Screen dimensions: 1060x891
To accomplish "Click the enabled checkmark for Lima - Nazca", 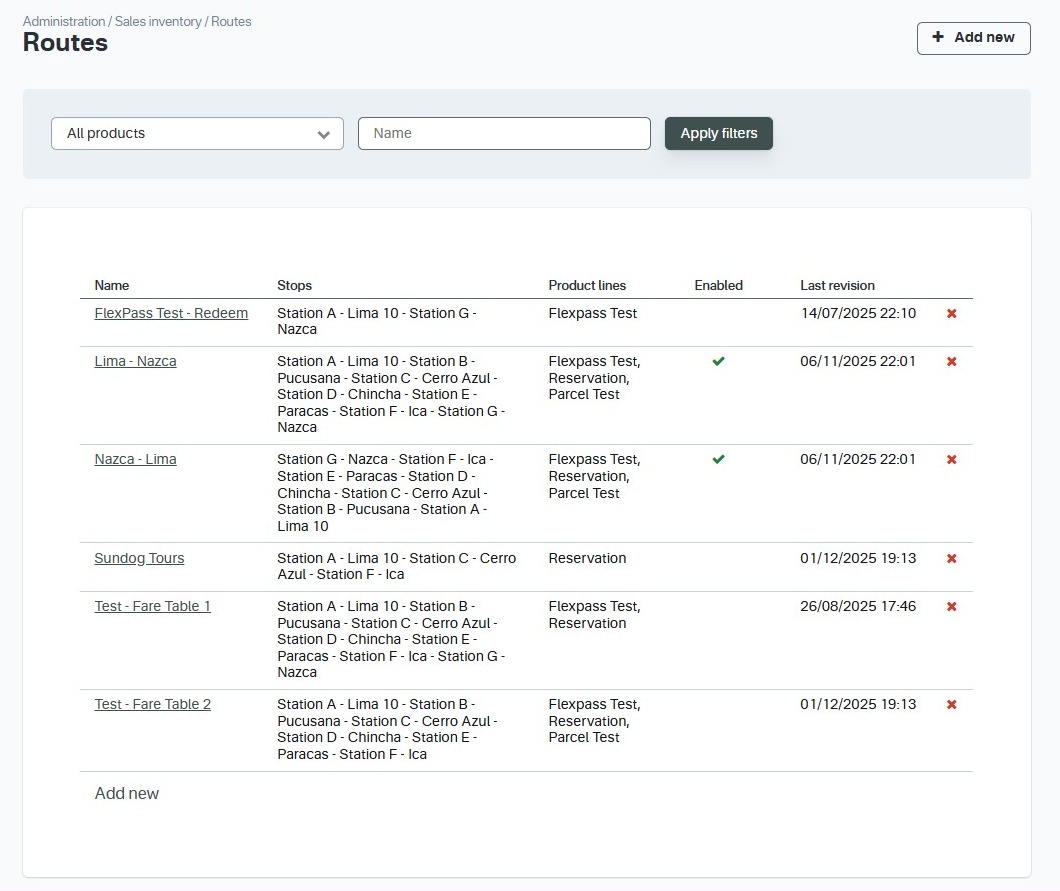I will (718, 361).
